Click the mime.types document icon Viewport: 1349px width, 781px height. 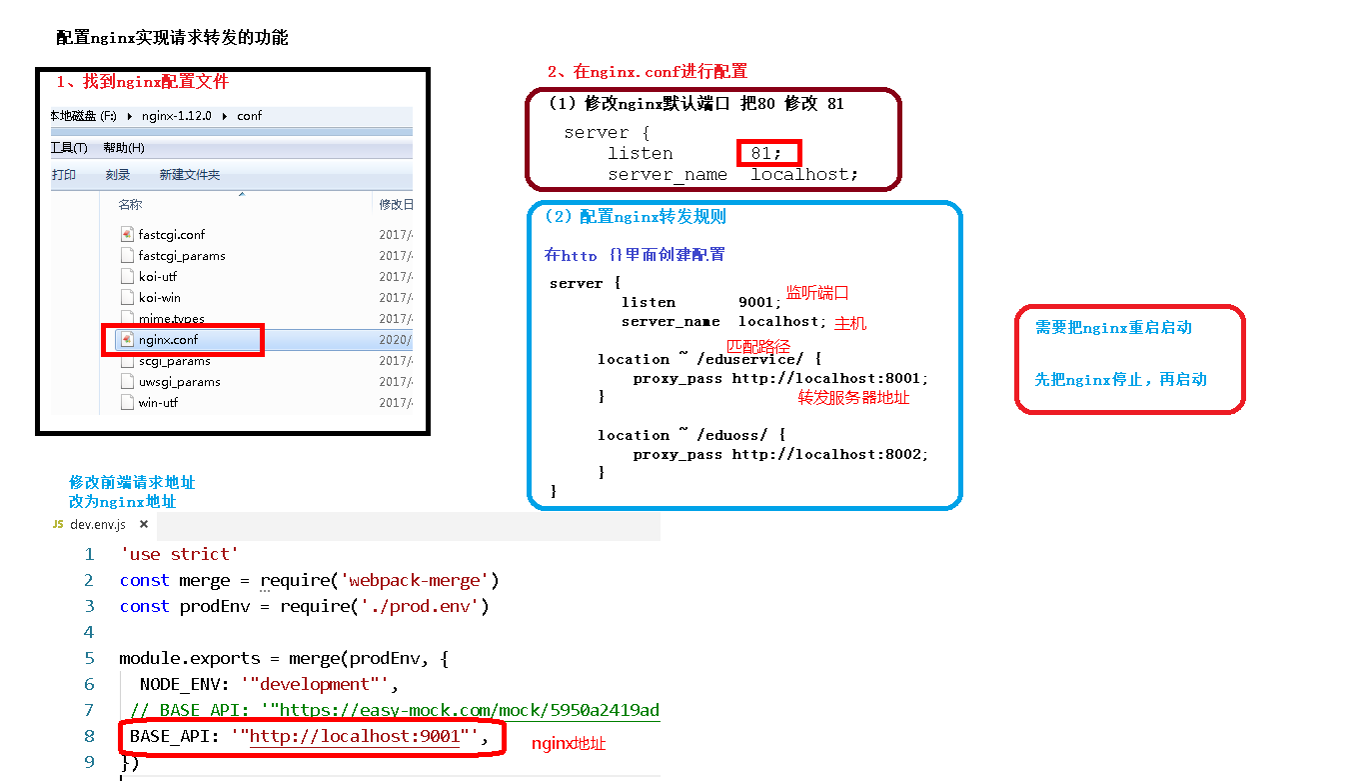[x=126, y=318]
